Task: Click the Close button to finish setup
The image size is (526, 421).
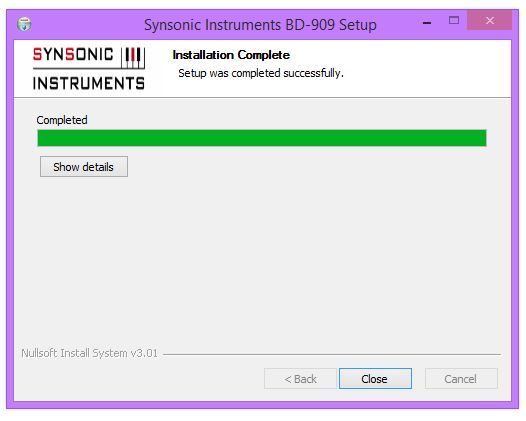Action: pyautogui.click(x=375, y=379)
